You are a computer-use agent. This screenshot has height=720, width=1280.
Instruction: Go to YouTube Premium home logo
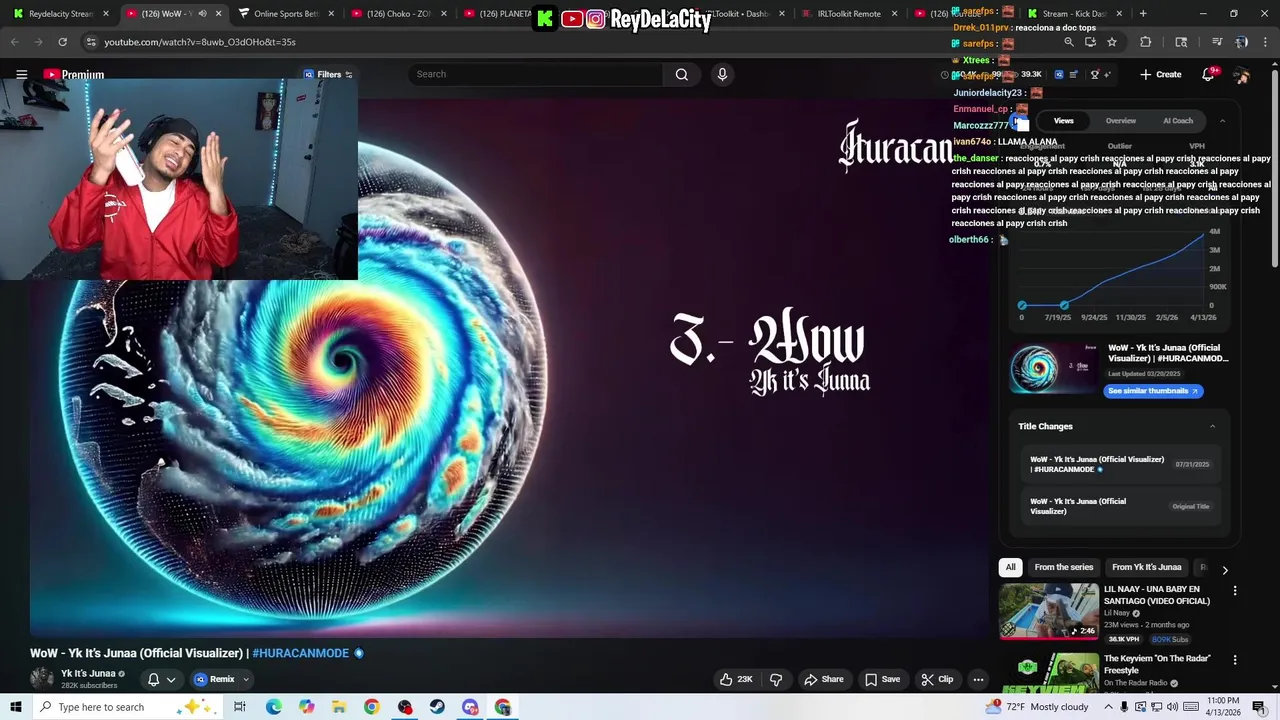(x=73, y=74)
